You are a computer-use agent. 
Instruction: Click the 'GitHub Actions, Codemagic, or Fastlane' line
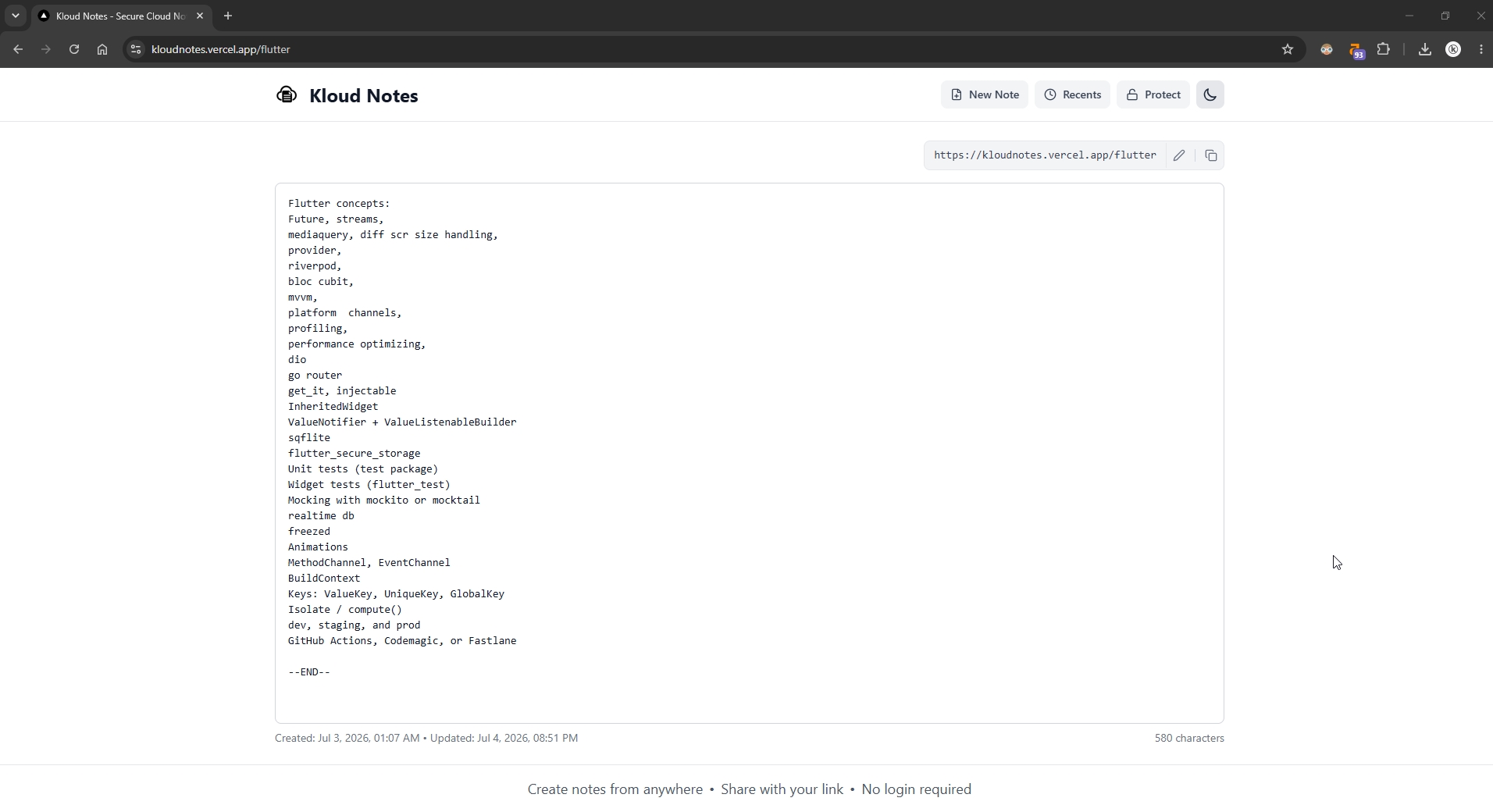(x=402, y=641)
